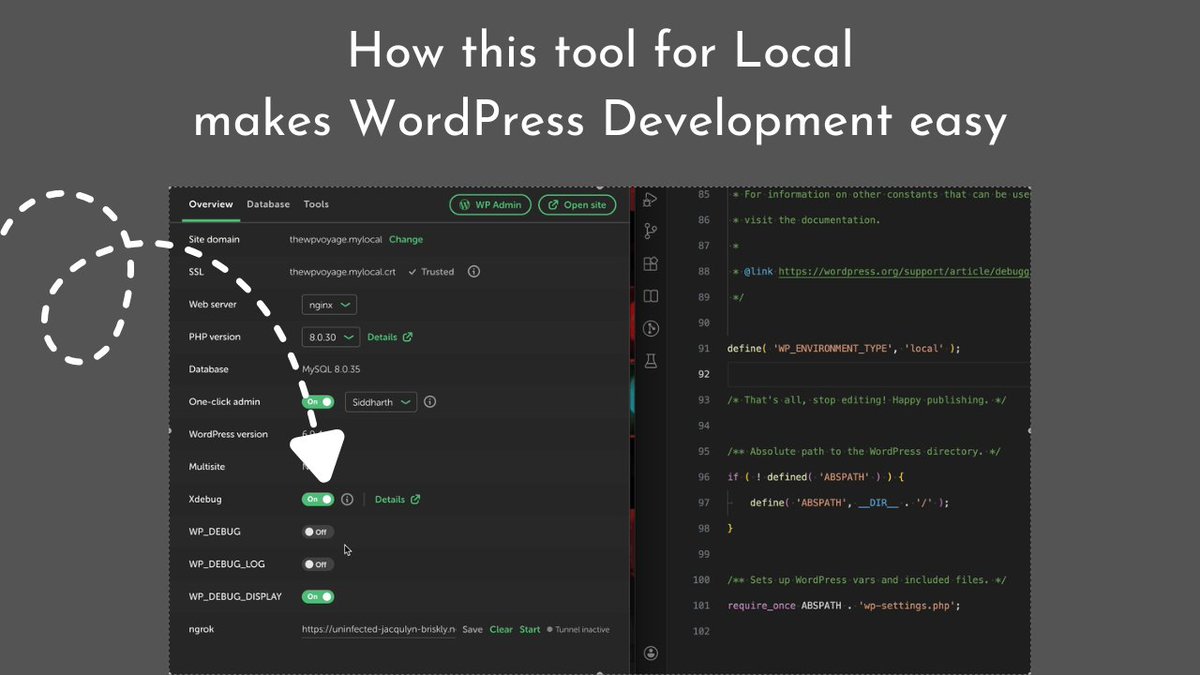Open Source Control view in editor sidebar
The height and width of the screenshot is (675, 1200).
650,231
